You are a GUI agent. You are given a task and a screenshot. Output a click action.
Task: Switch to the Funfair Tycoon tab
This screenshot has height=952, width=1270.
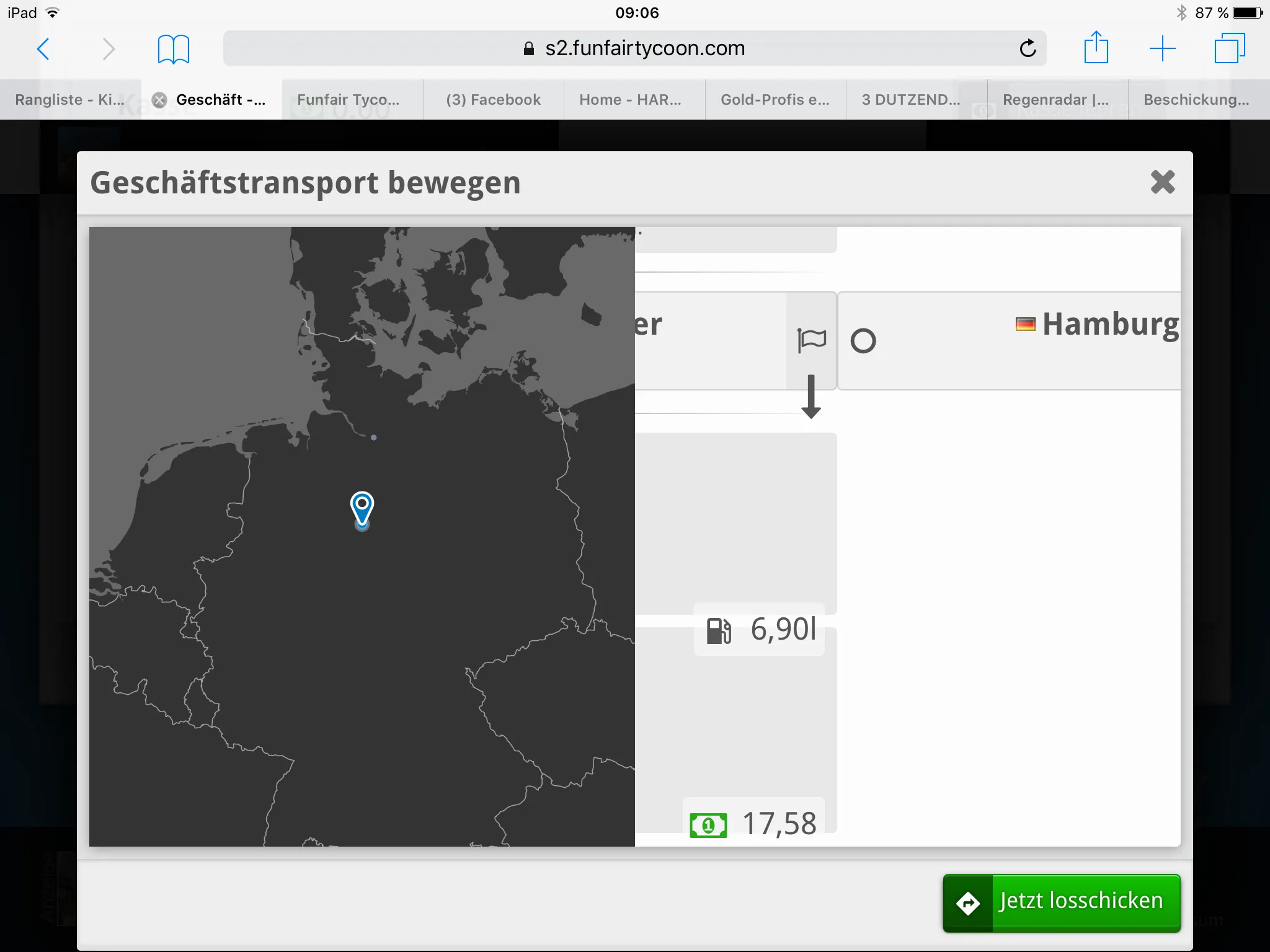(x=349, y=100)
